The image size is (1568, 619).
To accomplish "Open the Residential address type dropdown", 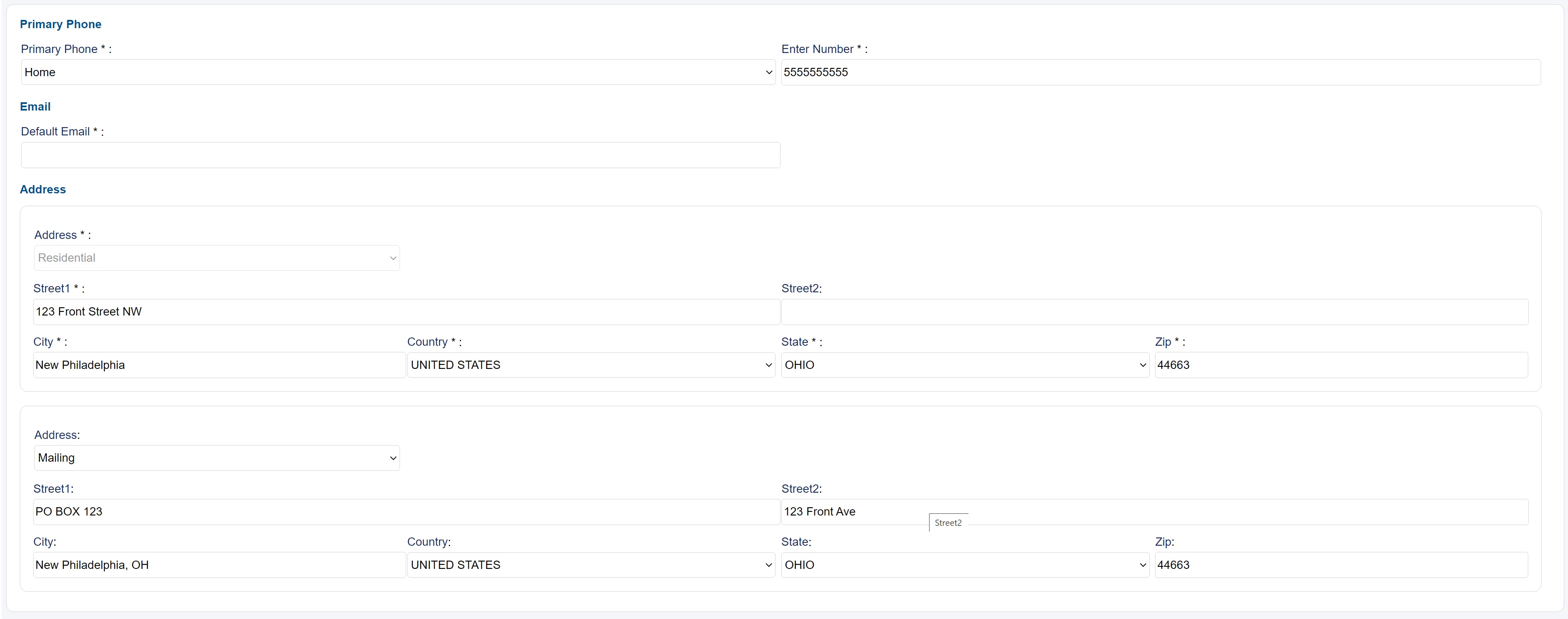I will 217,258.
